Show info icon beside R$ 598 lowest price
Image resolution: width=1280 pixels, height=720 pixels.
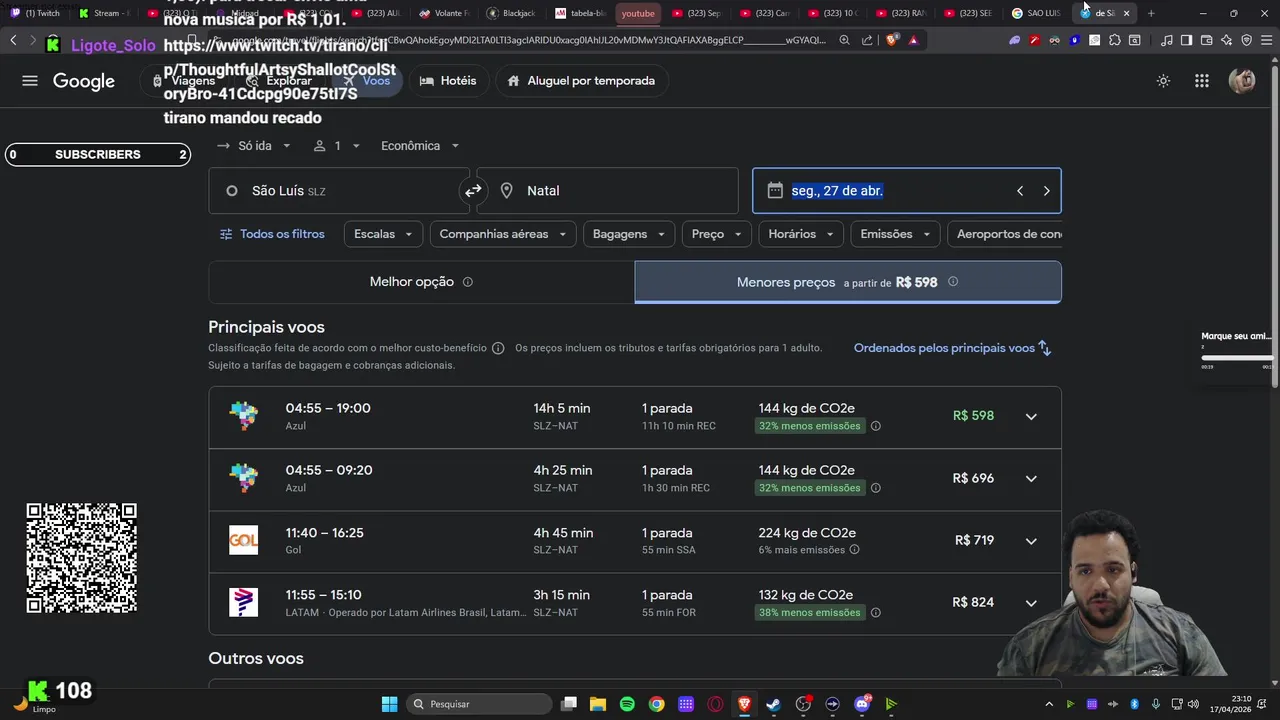[x=953, y=282]
